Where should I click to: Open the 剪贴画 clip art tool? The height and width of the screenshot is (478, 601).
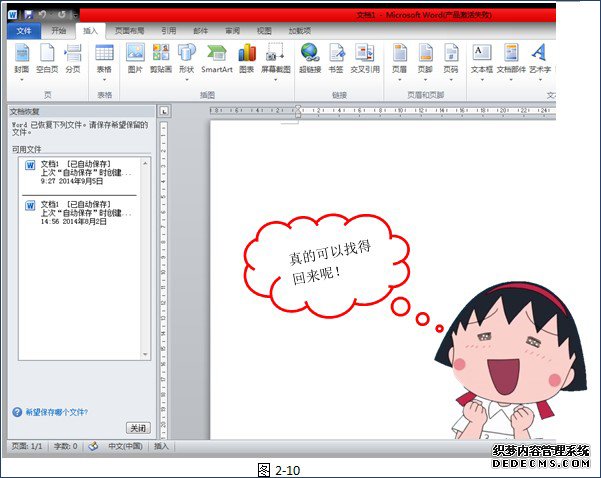161,58
